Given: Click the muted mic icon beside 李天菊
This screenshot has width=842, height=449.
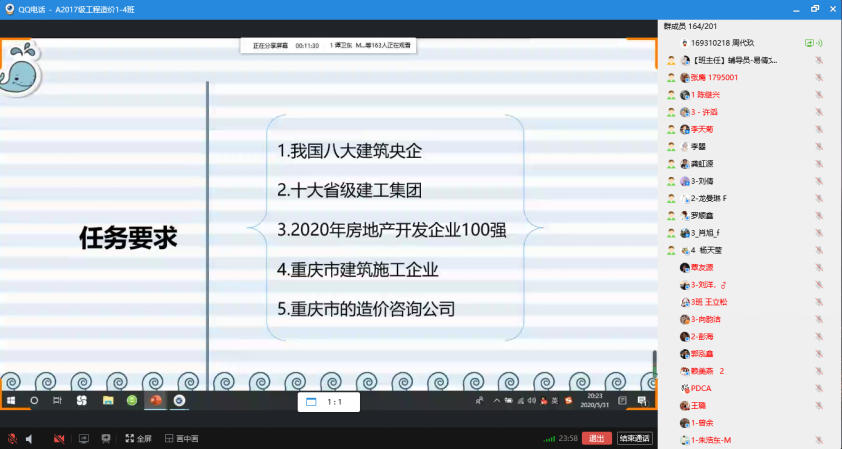Looking at the screenshot, I should 818,129.
